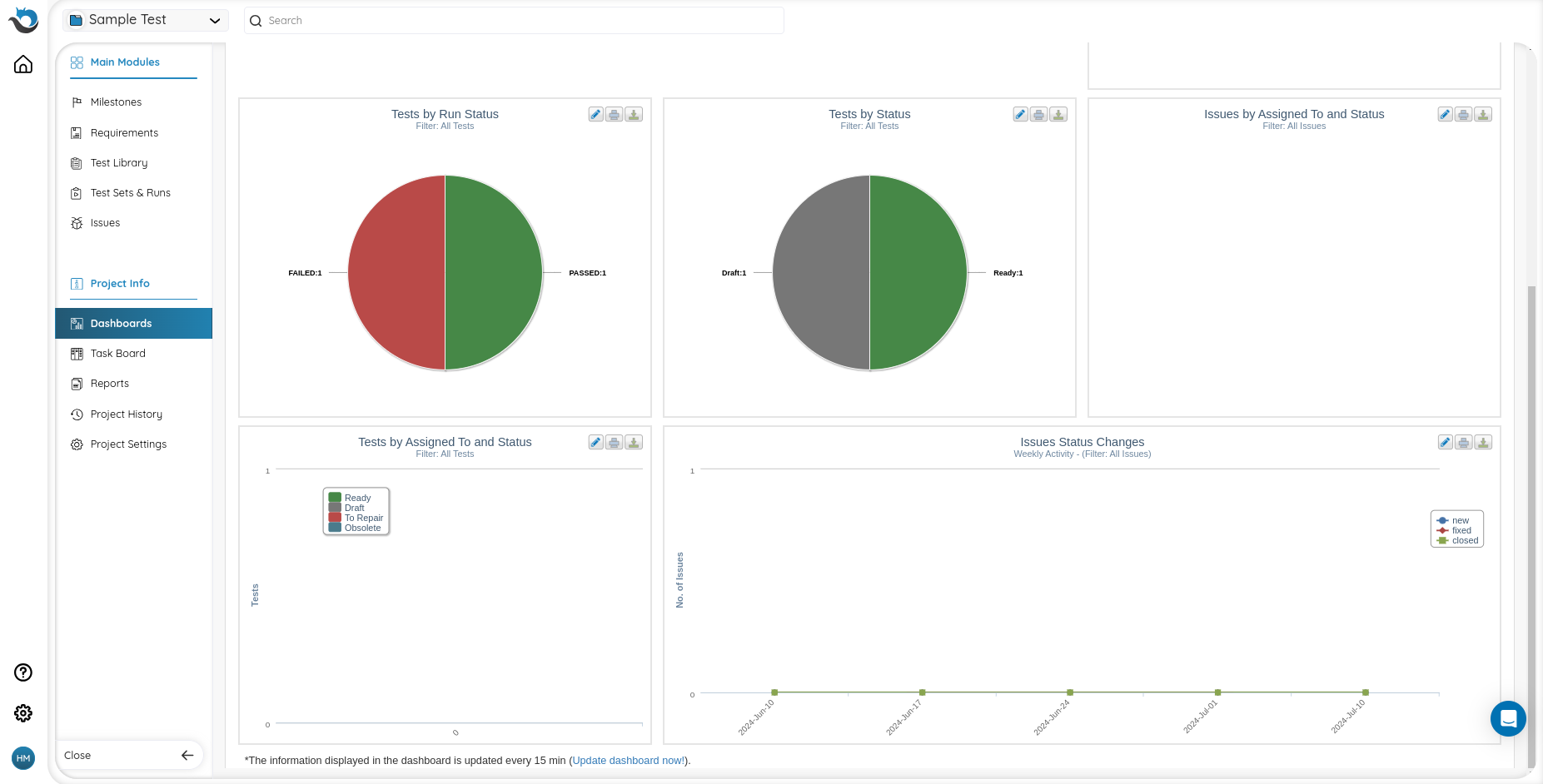The height and width of the screenshot is (784, 1543).
Task: Collapse the sidebar with Close arrow
Action: point(187,756)
